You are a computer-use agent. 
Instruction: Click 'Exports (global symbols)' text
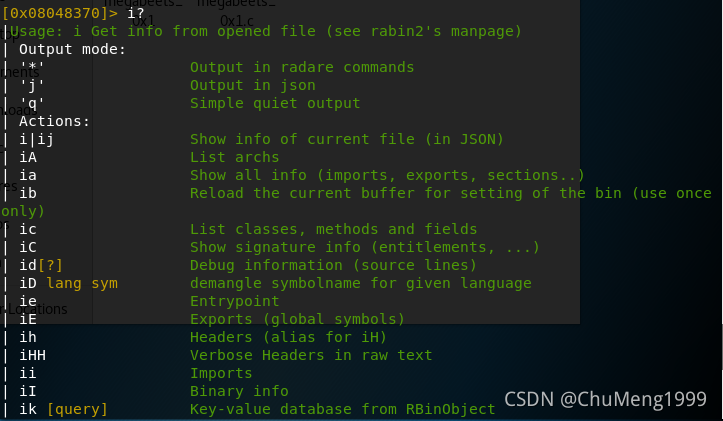click(x=297, y=319)
